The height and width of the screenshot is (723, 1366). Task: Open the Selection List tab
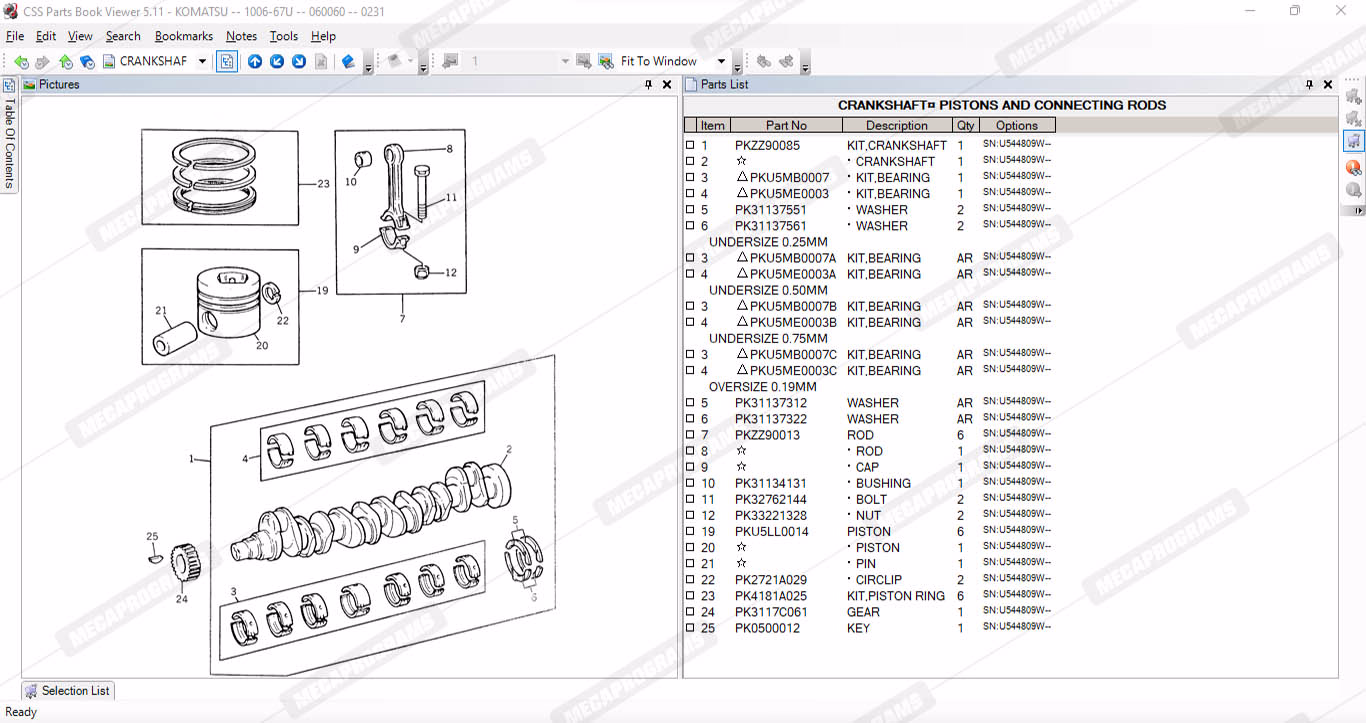point(67,690)
